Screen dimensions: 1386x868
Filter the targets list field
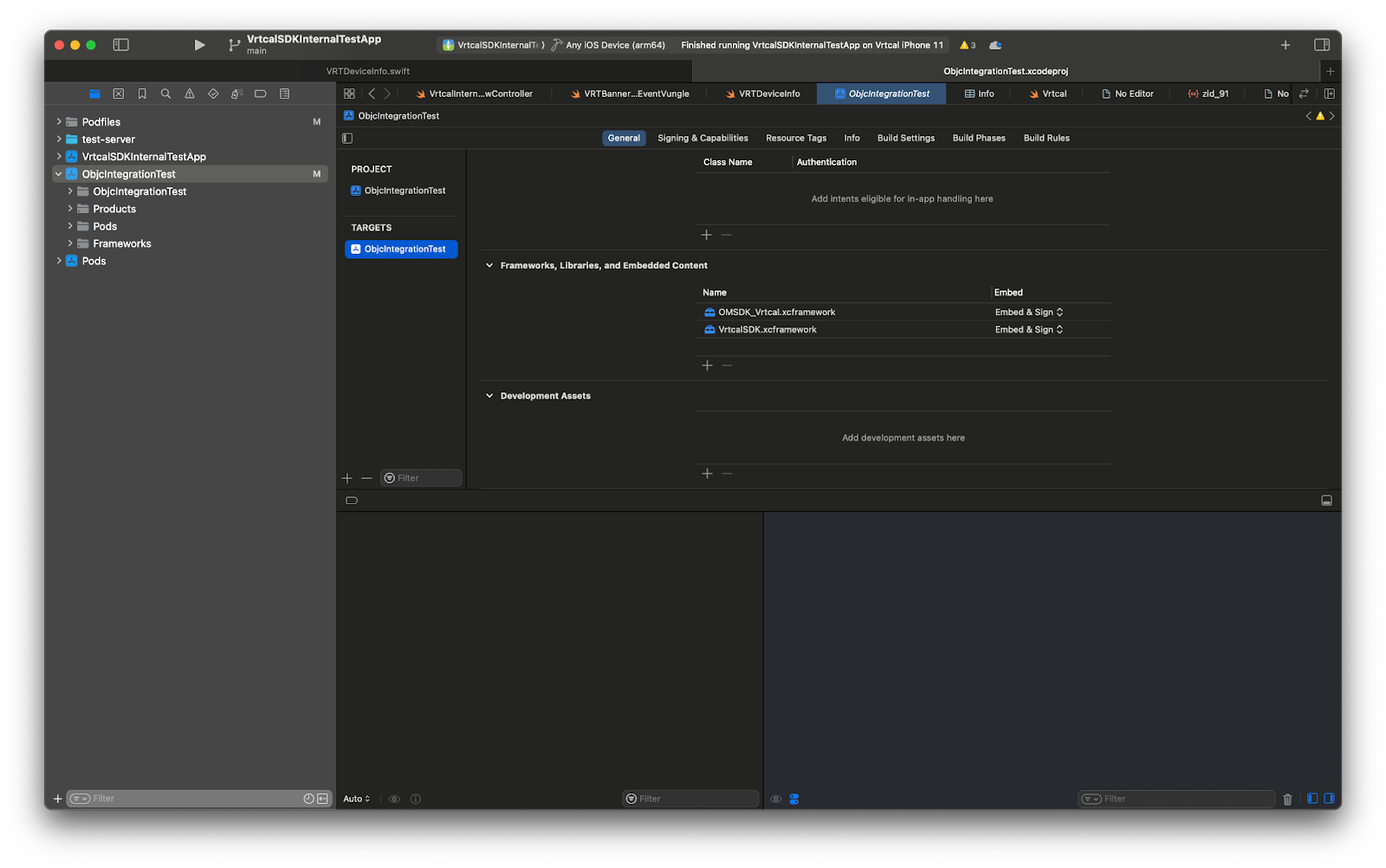pyautogui.click(x=421, y=478)
